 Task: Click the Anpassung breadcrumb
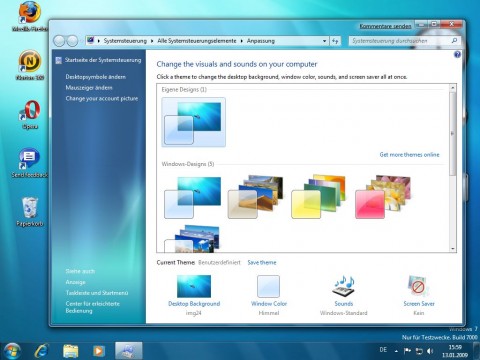[x=261, y=41]
